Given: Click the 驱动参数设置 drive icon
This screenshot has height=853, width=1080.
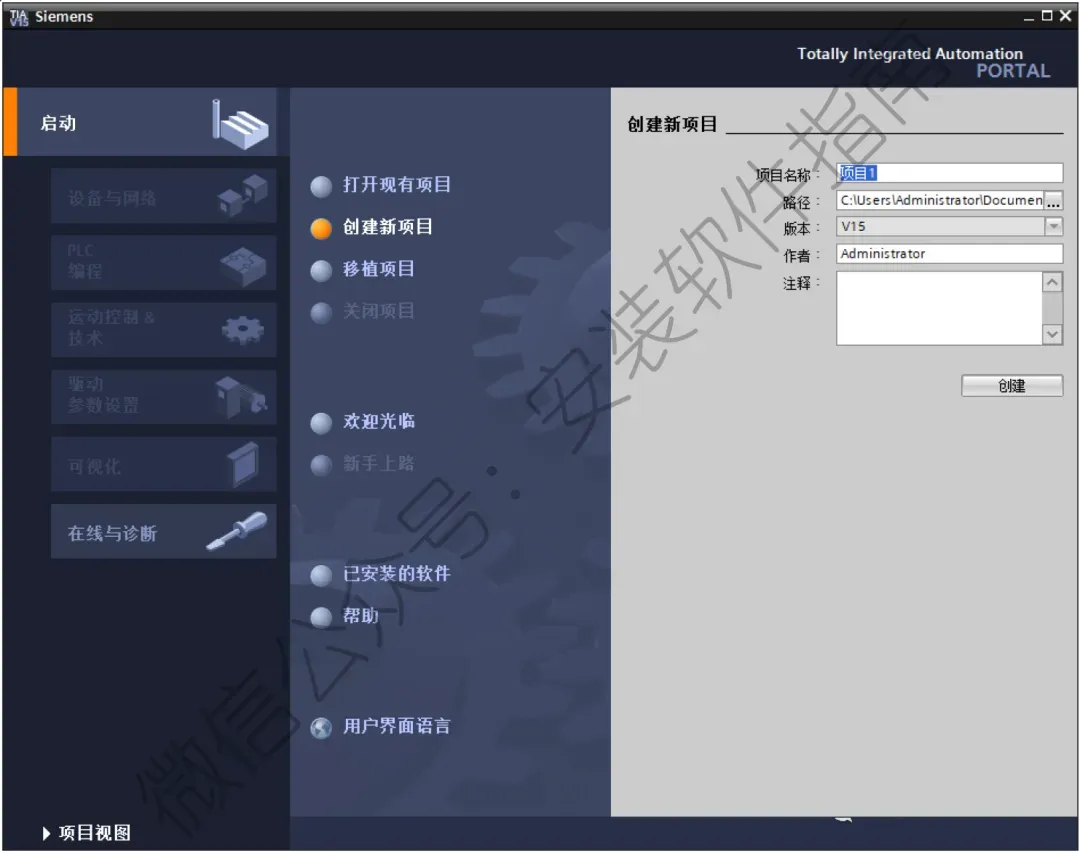Looking at the screenshot, I should (x=241, y=397).
